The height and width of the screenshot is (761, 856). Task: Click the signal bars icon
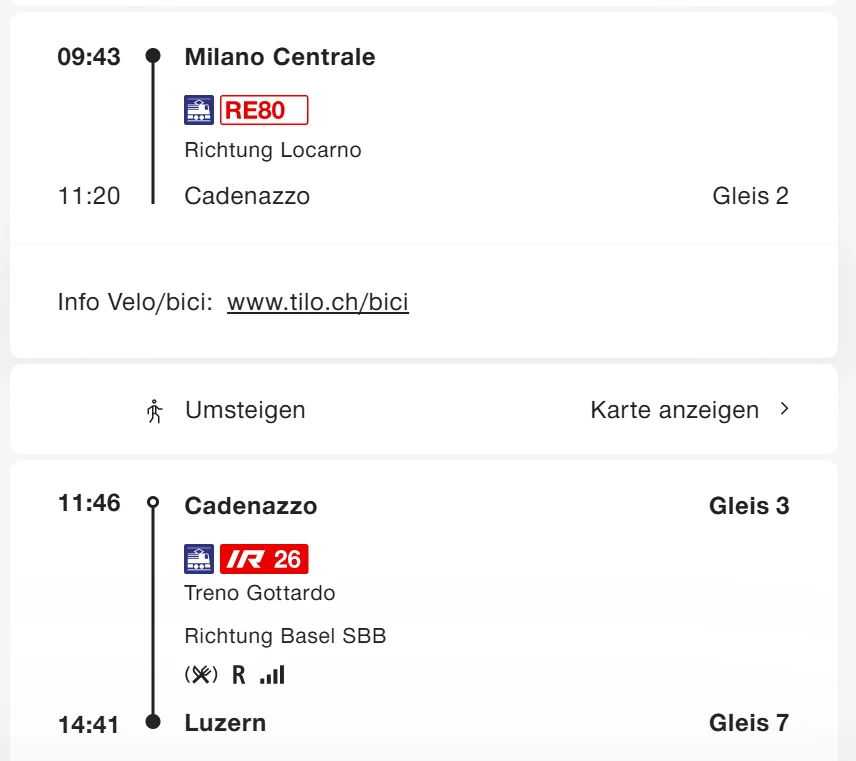click(x=272, y=675)
